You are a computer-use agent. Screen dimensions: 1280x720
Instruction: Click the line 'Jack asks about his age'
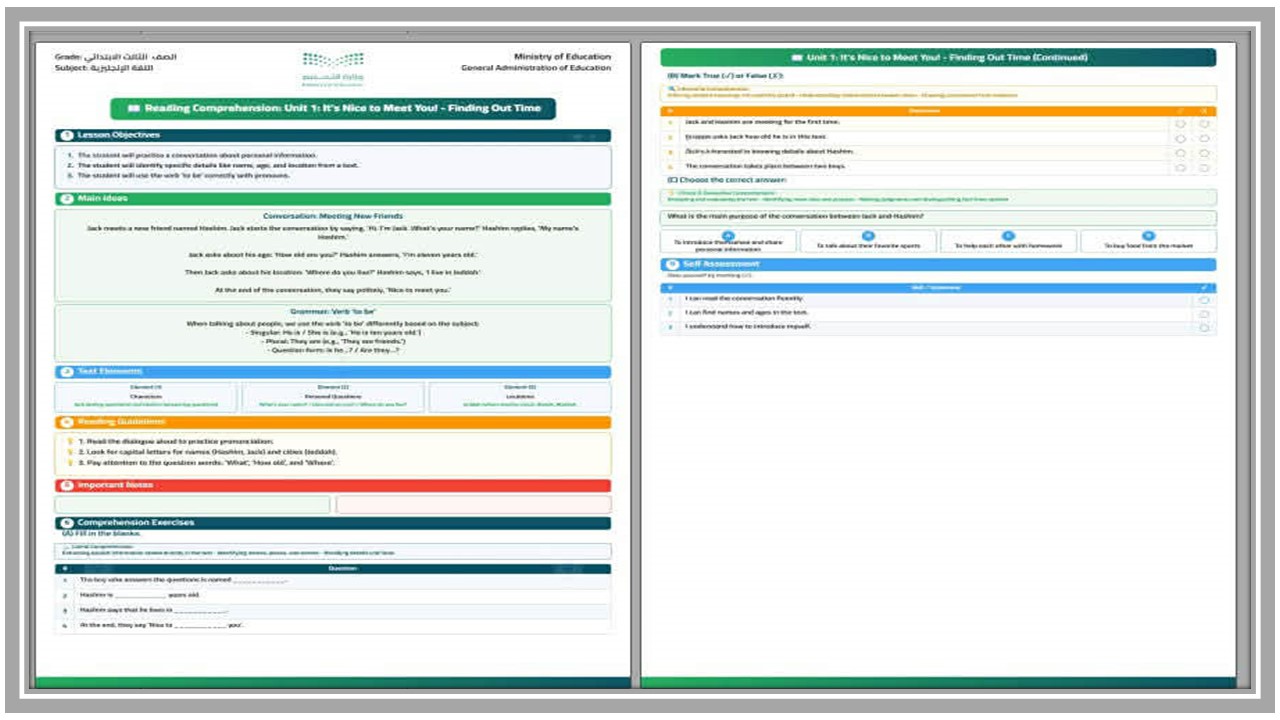pos(332,254)
